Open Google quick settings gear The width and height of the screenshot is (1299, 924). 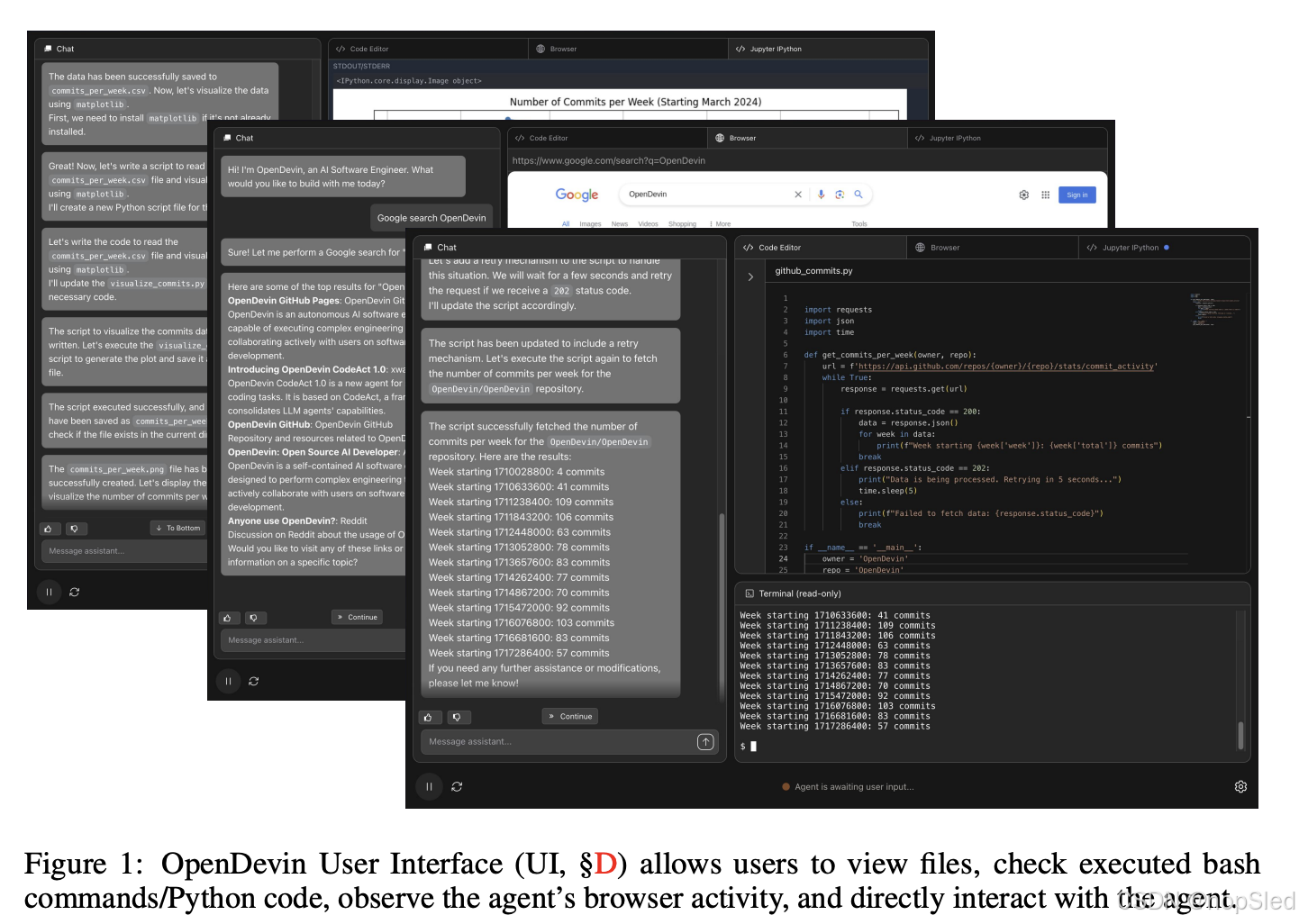[x=1024, y=195]
